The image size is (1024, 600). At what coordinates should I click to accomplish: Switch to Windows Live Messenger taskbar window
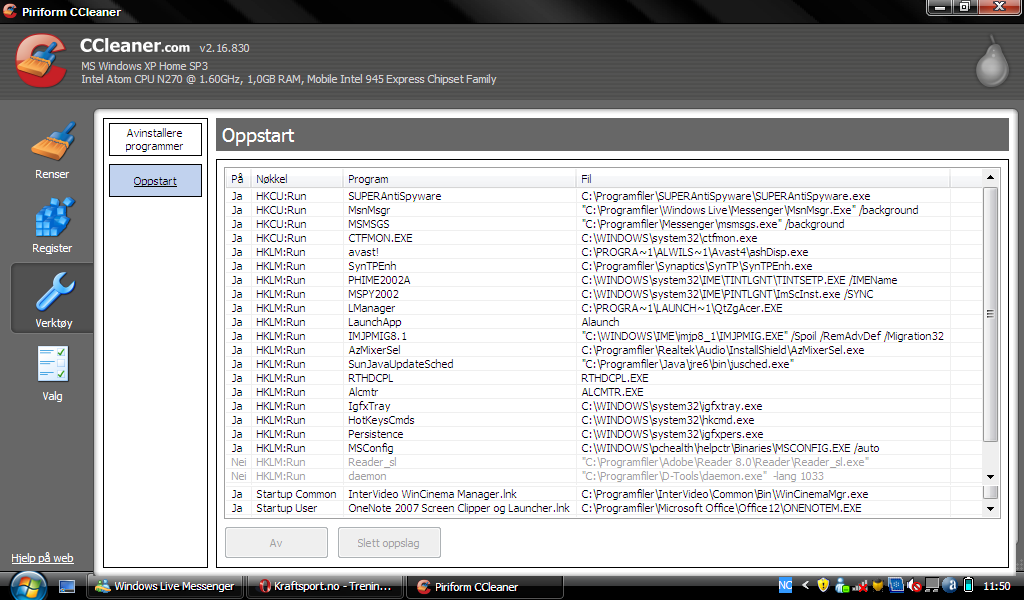[x=165, y=586]
